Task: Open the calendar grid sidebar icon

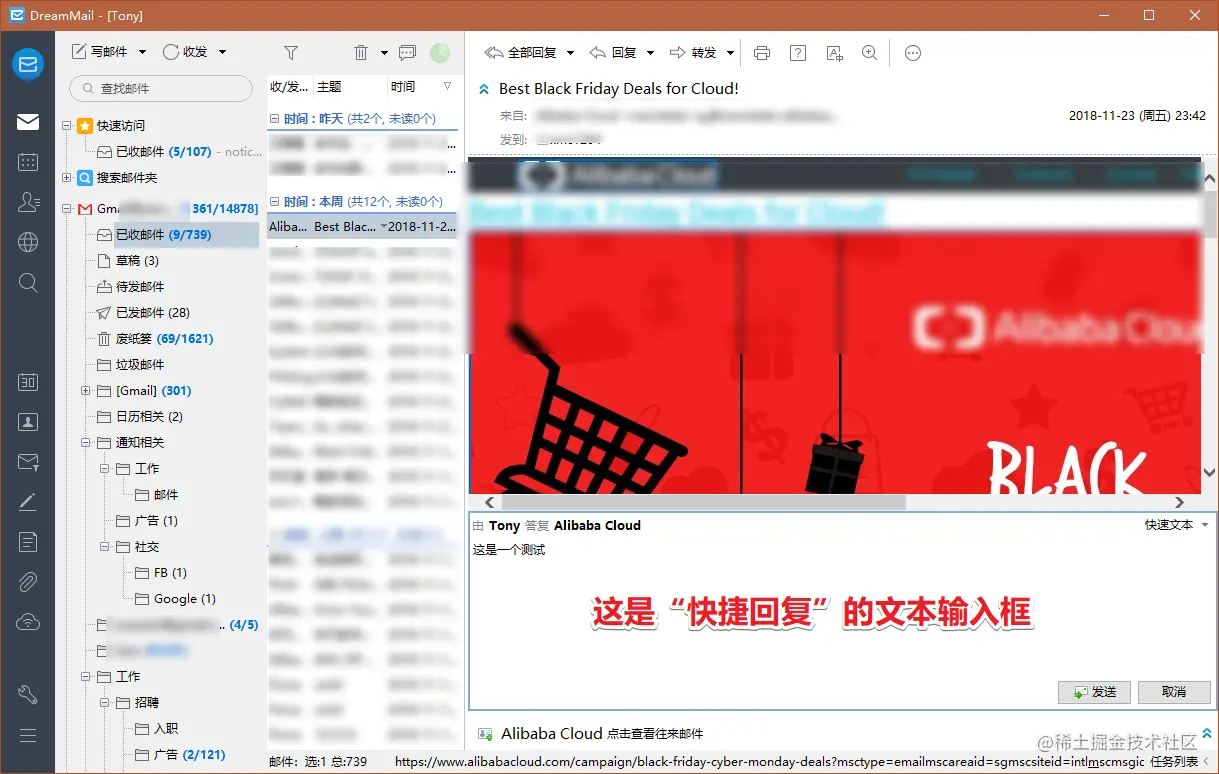Action: (28, 162)
